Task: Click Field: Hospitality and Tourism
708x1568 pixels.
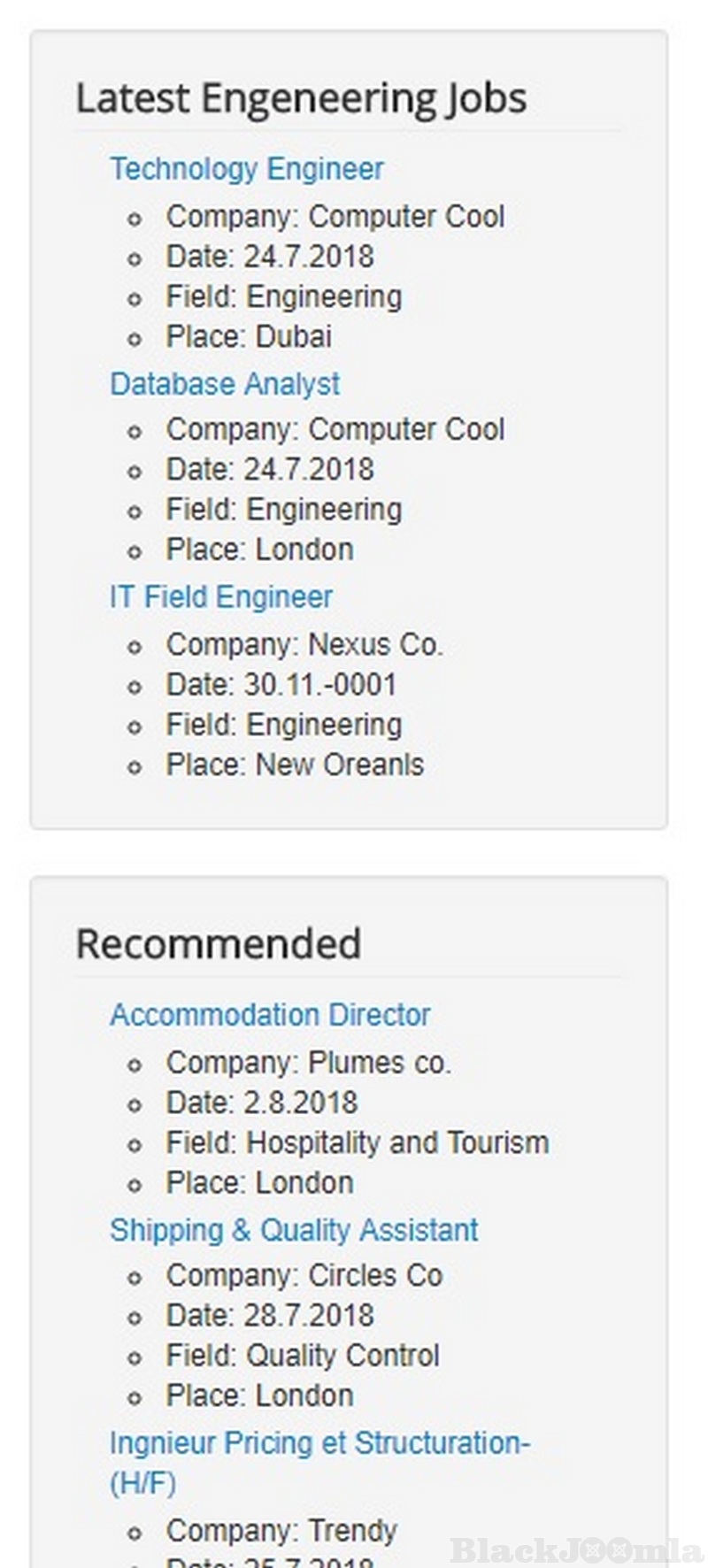Action: 358,1142
